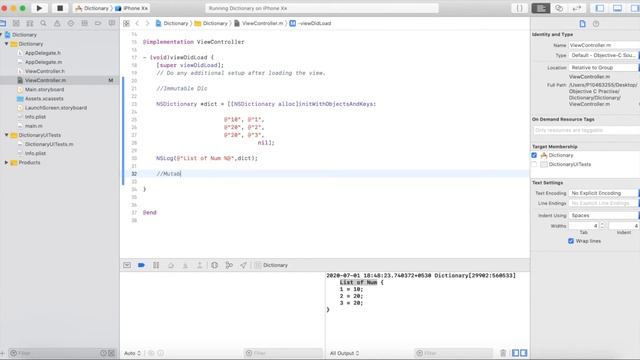Collapse the Dictionary project root
Viewport: 640px width, 360px height.
tap(2, 35)
